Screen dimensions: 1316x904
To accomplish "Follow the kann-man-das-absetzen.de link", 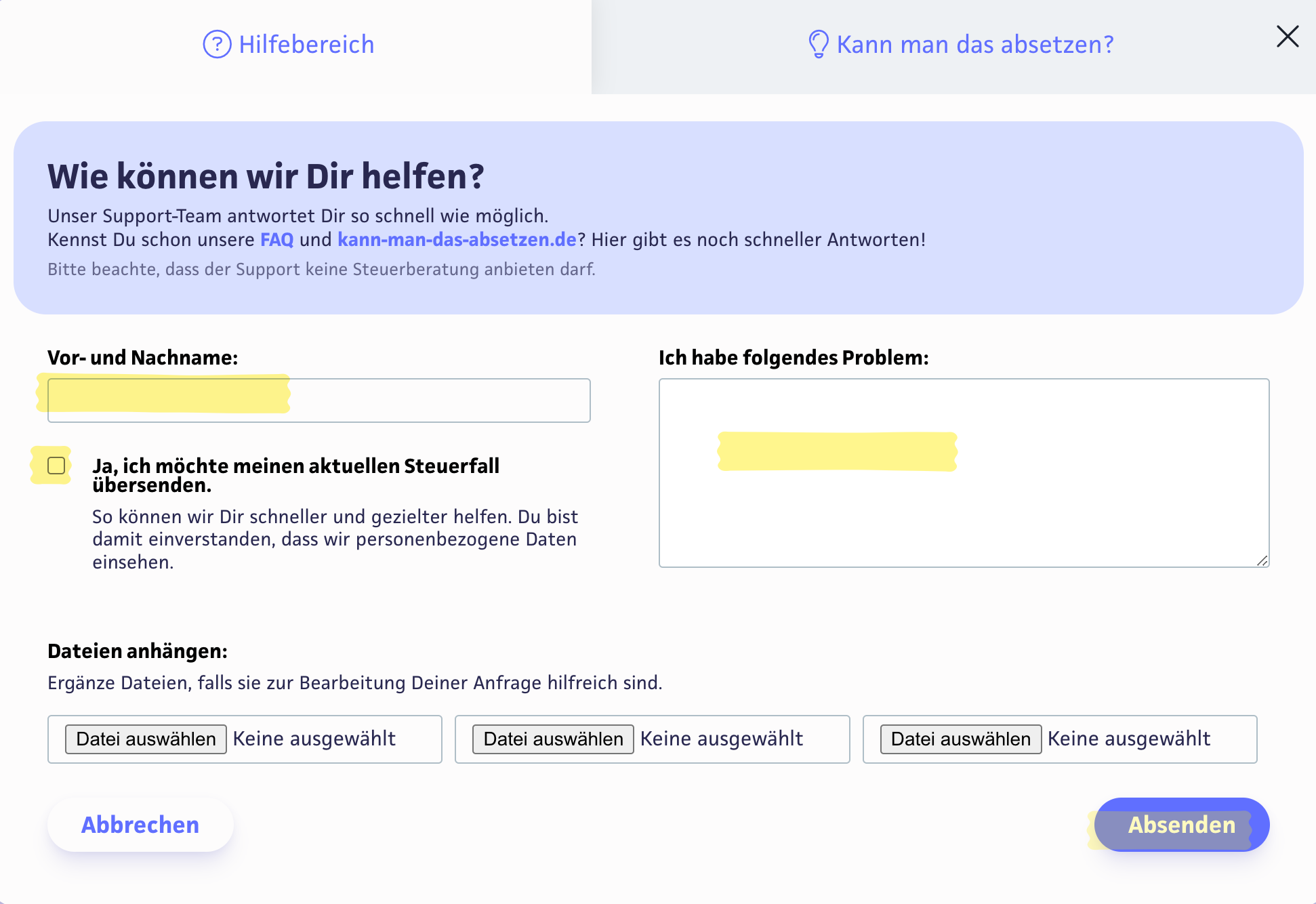I will point(456,240).
